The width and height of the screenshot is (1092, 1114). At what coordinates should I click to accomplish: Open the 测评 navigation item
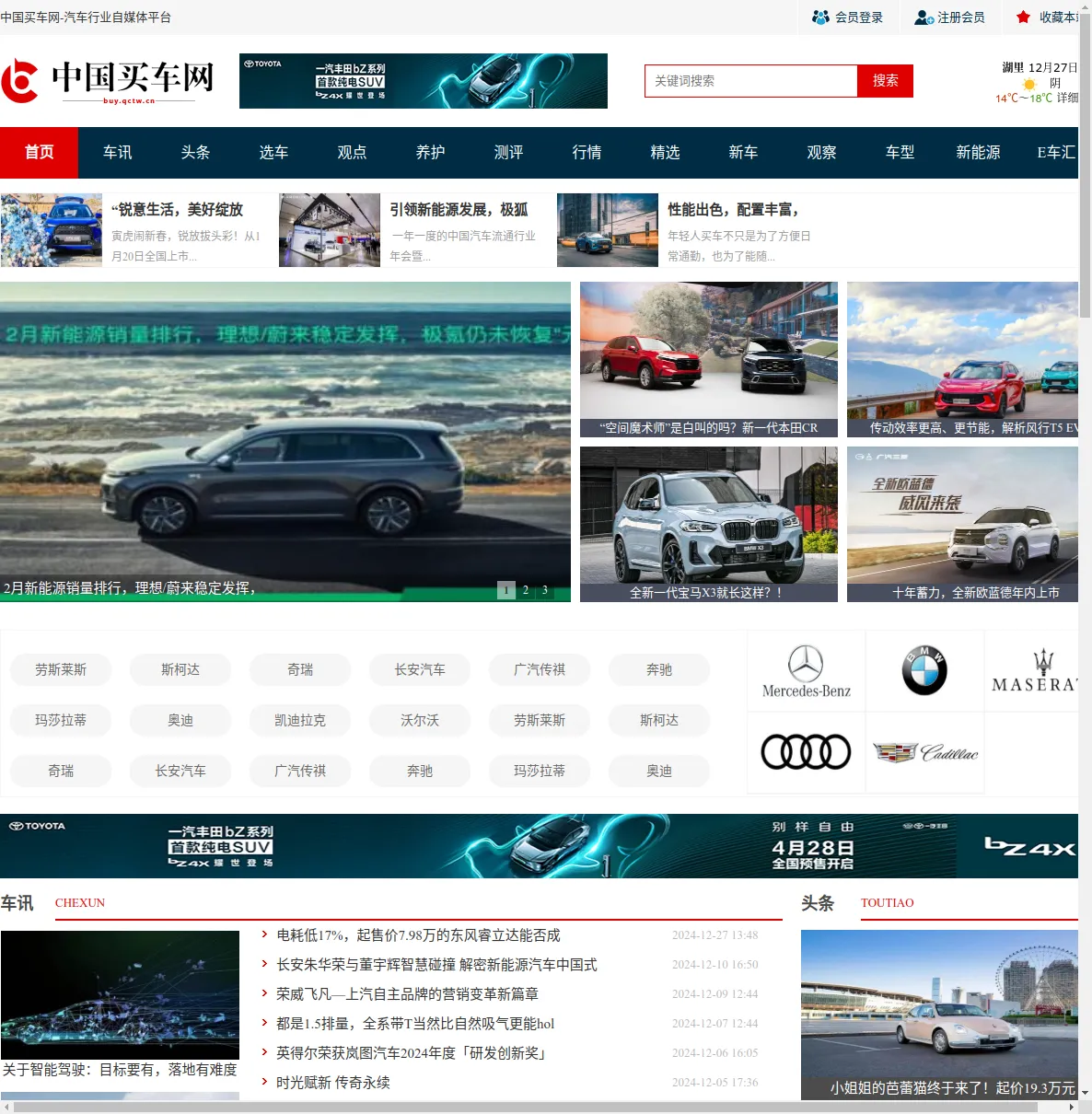(x=508, y=153)
